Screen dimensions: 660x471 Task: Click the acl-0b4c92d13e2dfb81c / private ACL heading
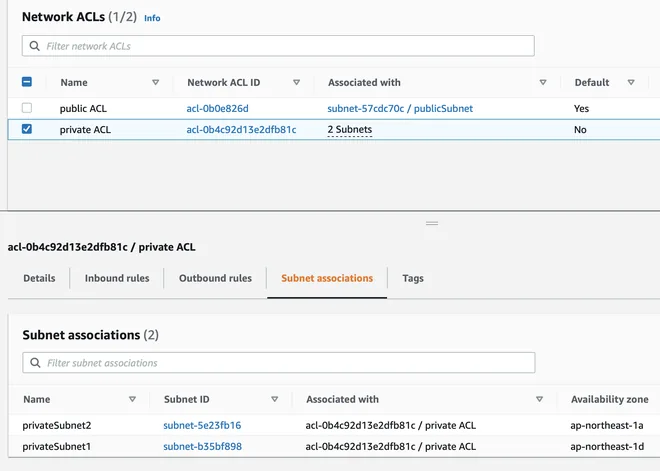pos(101,247)
